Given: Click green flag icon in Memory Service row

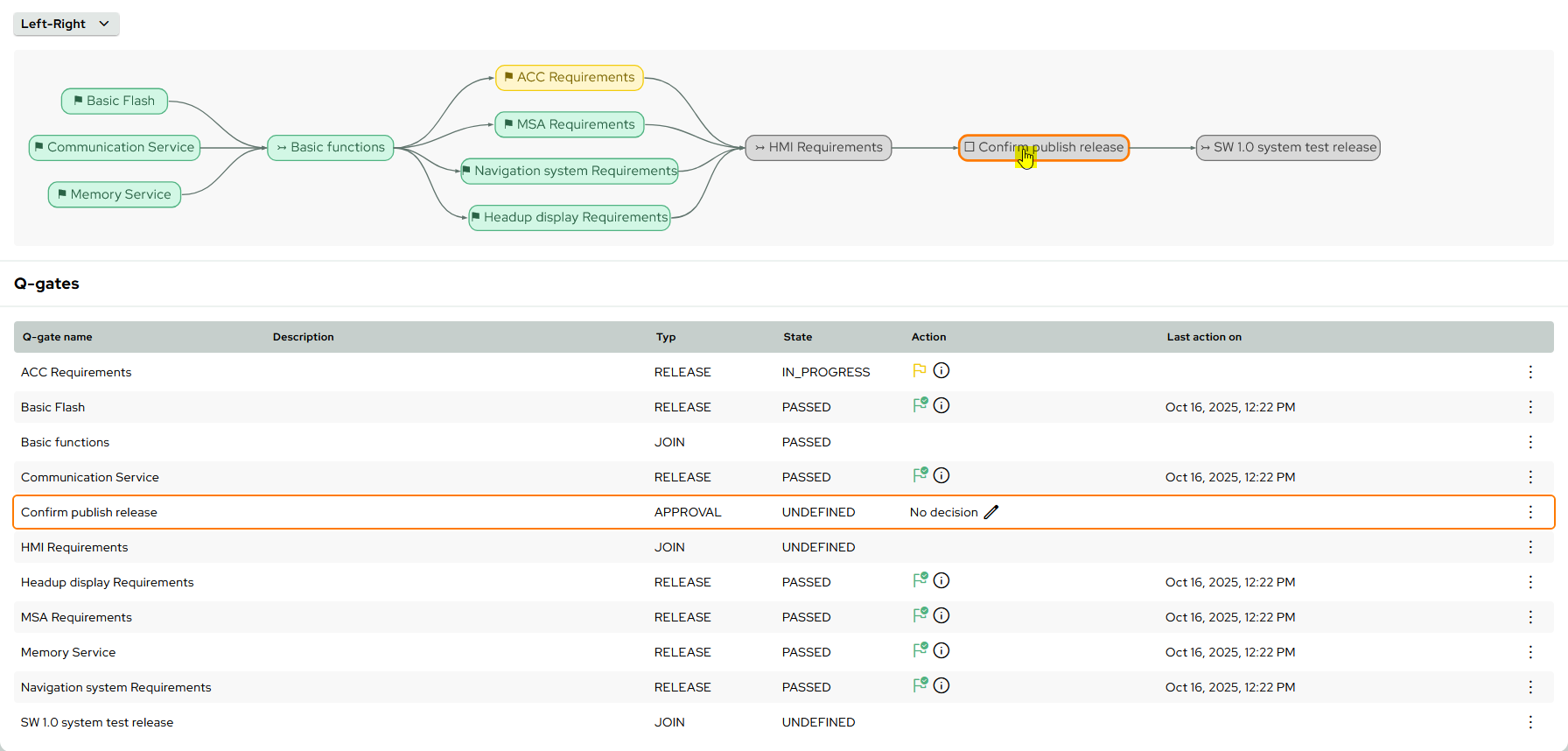Looking at the screenshot, I should point(920,650).
